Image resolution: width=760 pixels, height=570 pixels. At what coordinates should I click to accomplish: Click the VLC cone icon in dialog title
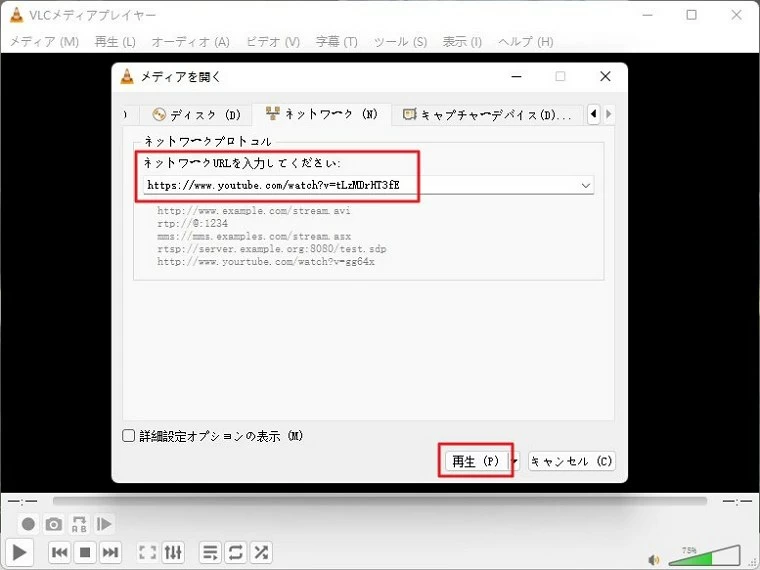click(x=127, y=76)
